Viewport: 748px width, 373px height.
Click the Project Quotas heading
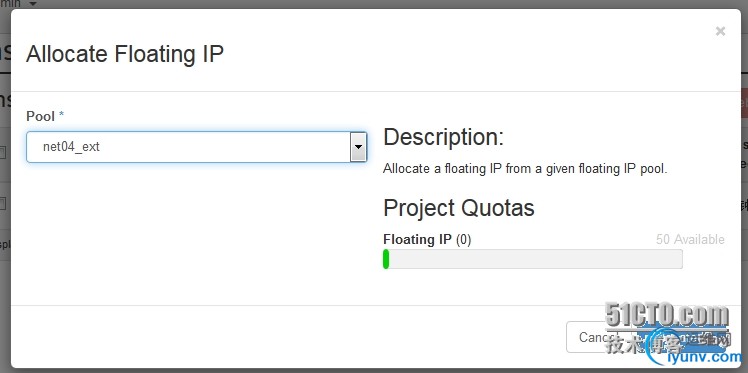pos(459,208)
